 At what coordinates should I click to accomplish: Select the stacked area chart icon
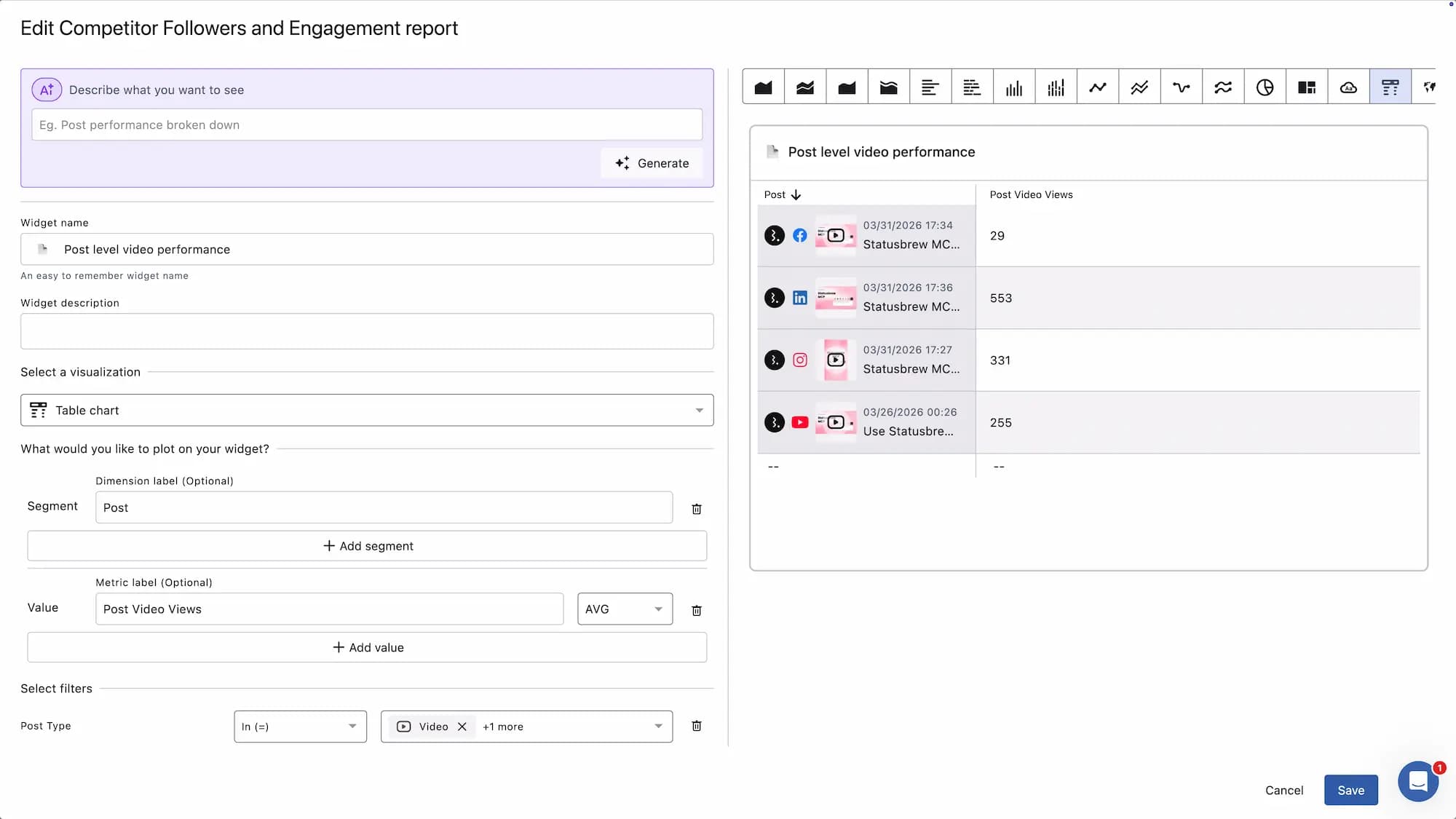(804, 86)
